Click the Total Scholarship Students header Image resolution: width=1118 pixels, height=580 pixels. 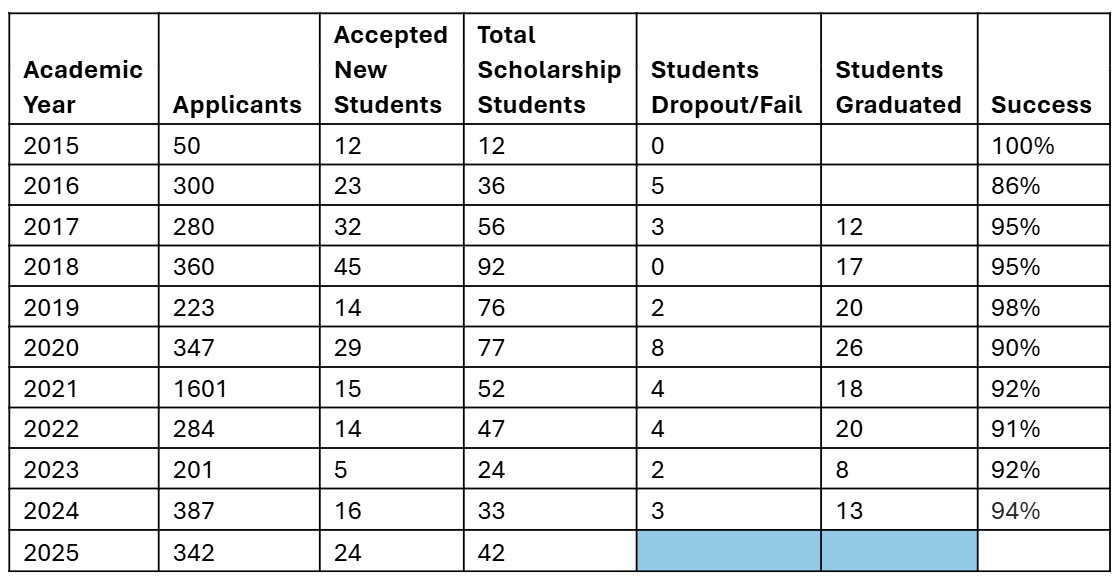coord(550,68)
